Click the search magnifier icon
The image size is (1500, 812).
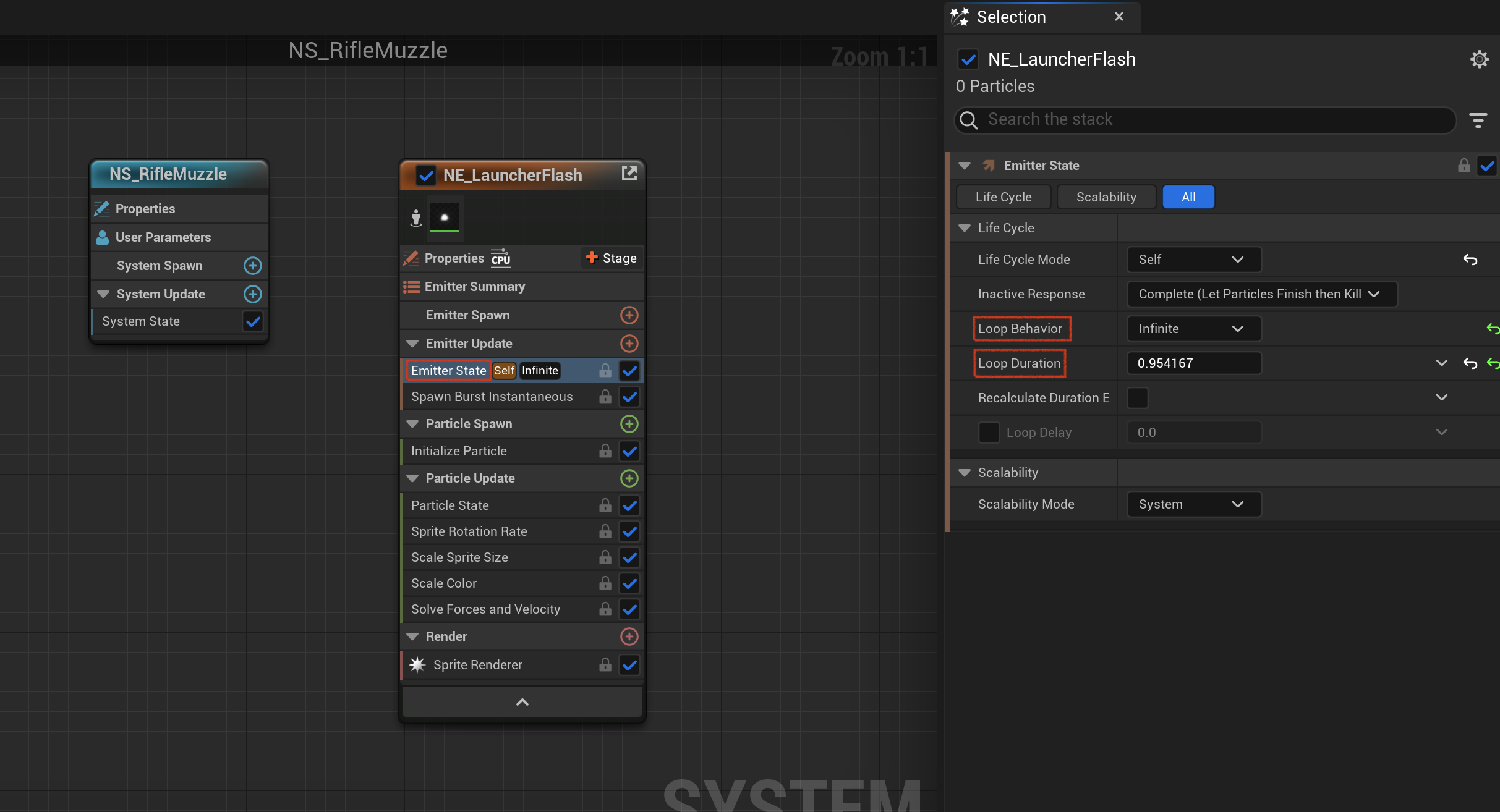[x=969, y=120]
